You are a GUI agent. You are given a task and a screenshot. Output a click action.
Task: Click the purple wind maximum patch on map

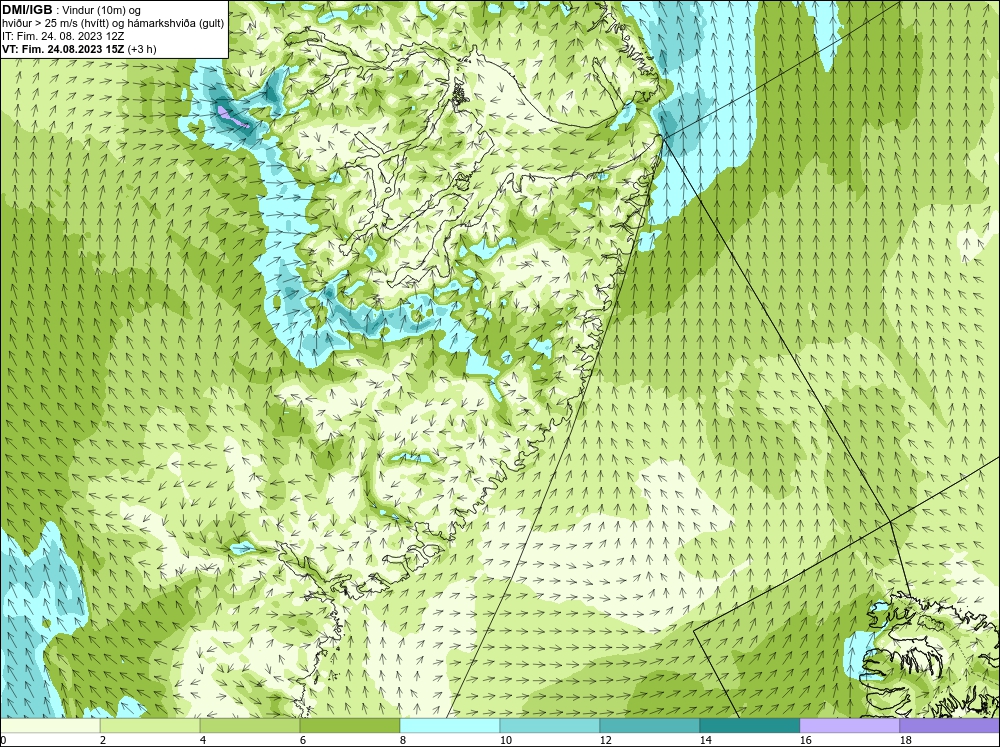point(232,117)
